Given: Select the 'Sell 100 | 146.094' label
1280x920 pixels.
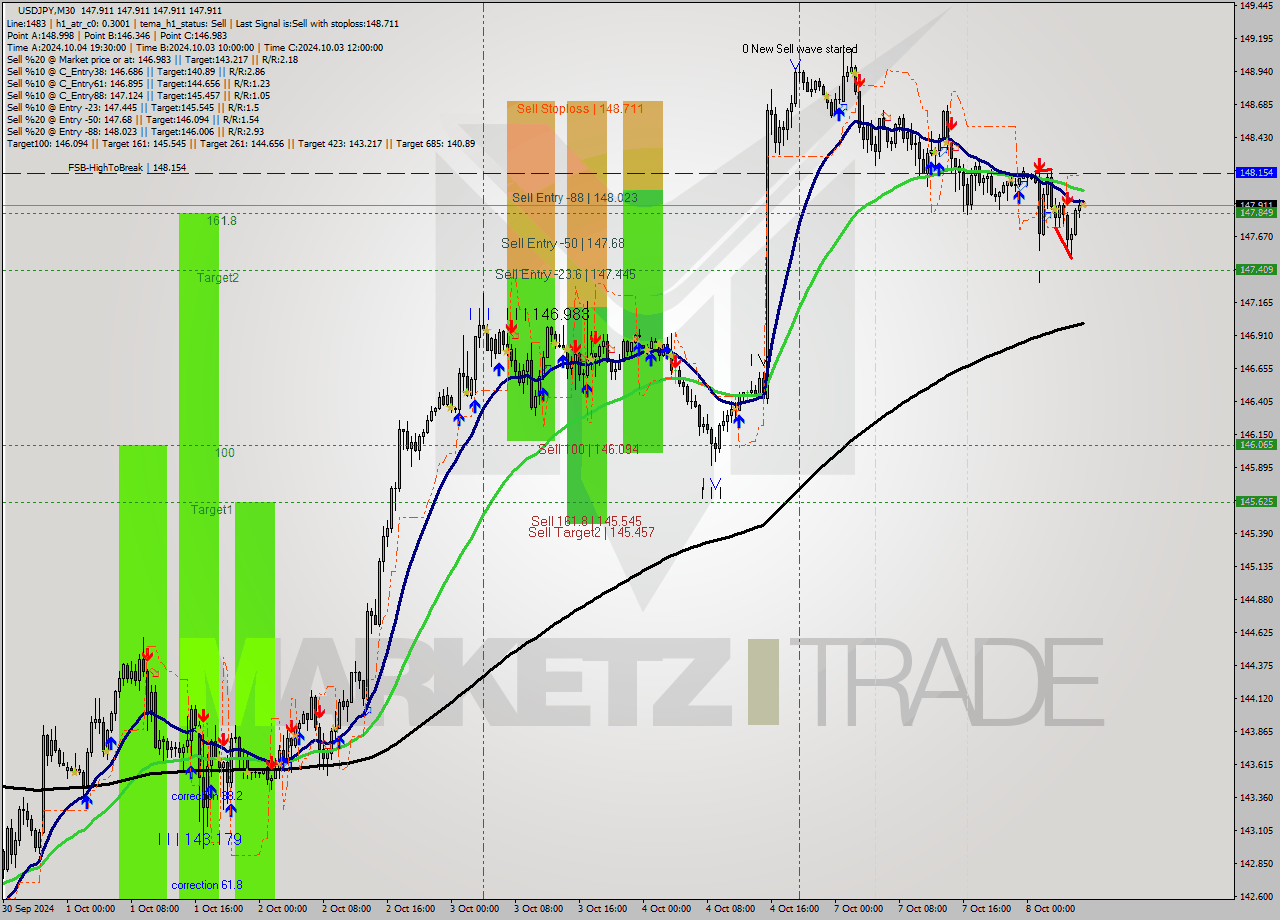Looking at the screenshot, I should point(588,450).
